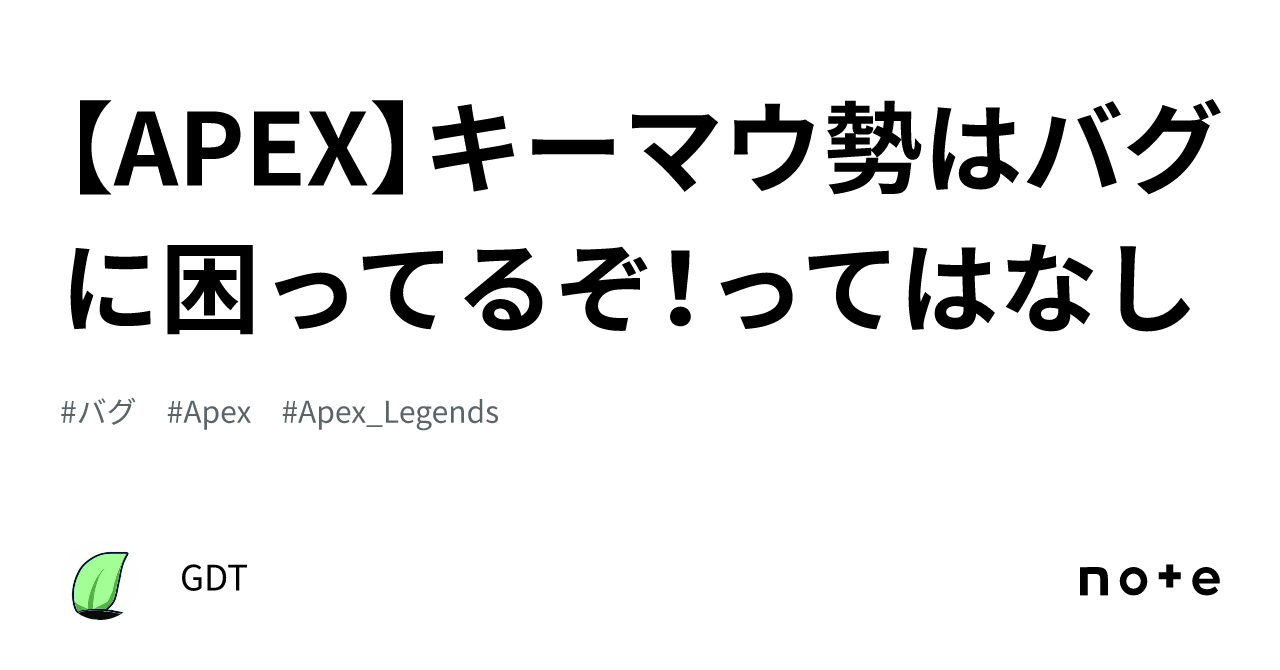This screenshot has width=1280, height=670.
Task: Click the green leaf avatar icon
Action: point(100,584)
